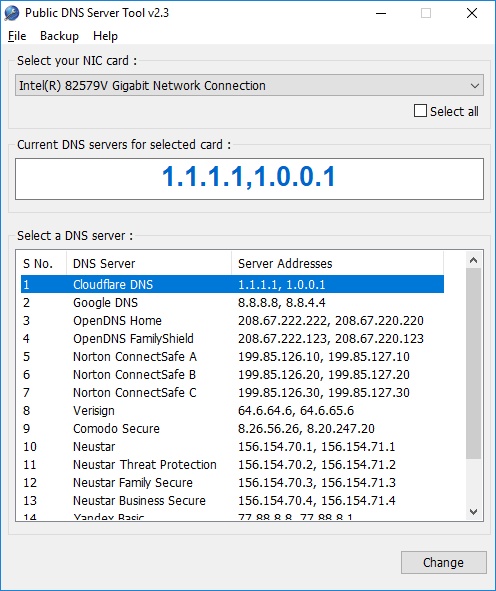Viewport: 496px width, 591px height.
Task: Click address 208.67.222.222, 208.67.220.220
Action: [331, 320]
